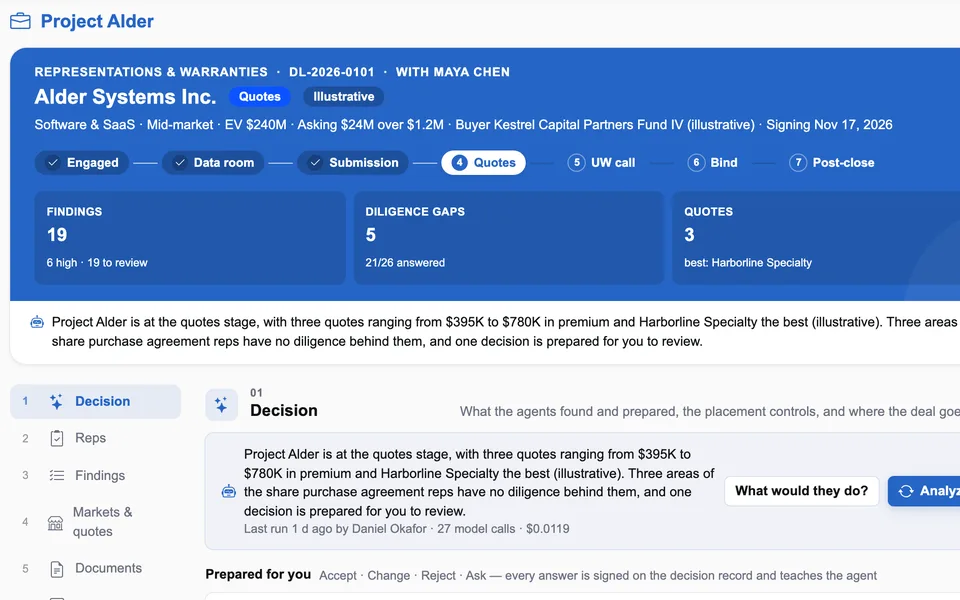This screenshot has width=960, height=600.
Task: Click the checkmark on the Submission stage
Action: 315,163
